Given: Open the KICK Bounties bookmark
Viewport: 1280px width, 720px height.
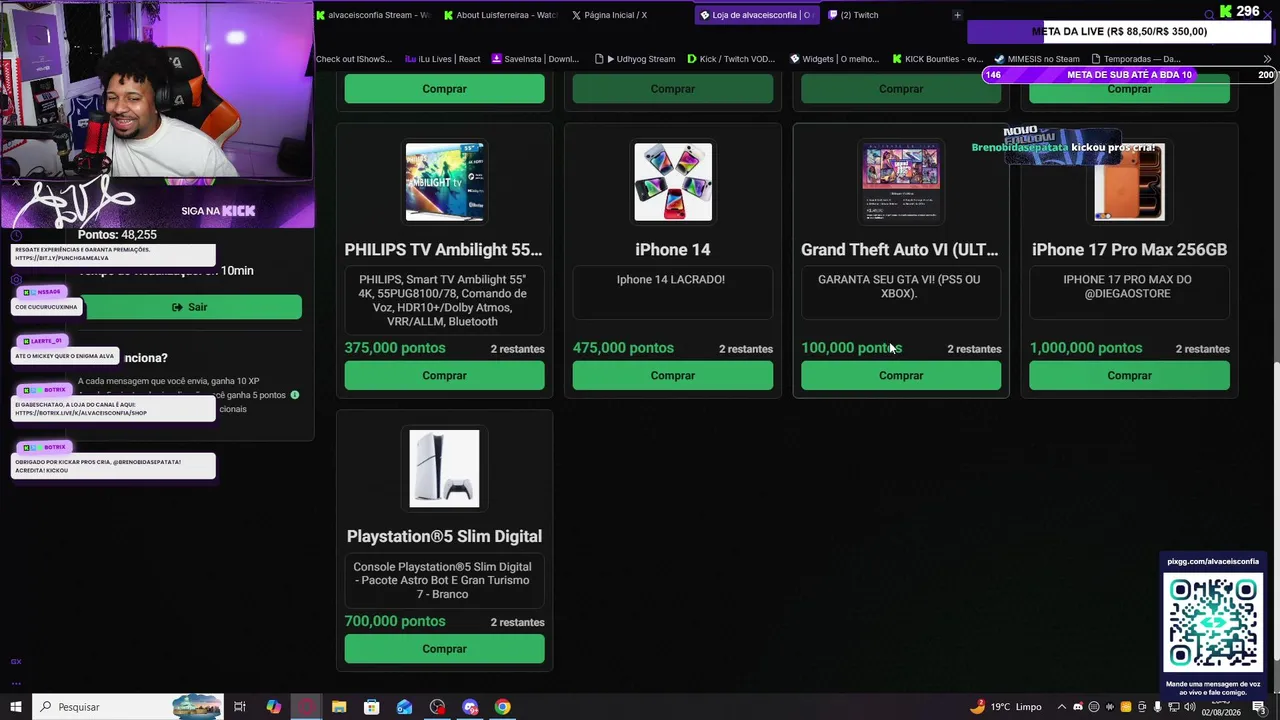Looking at the screenshot, I should [938, 59].
